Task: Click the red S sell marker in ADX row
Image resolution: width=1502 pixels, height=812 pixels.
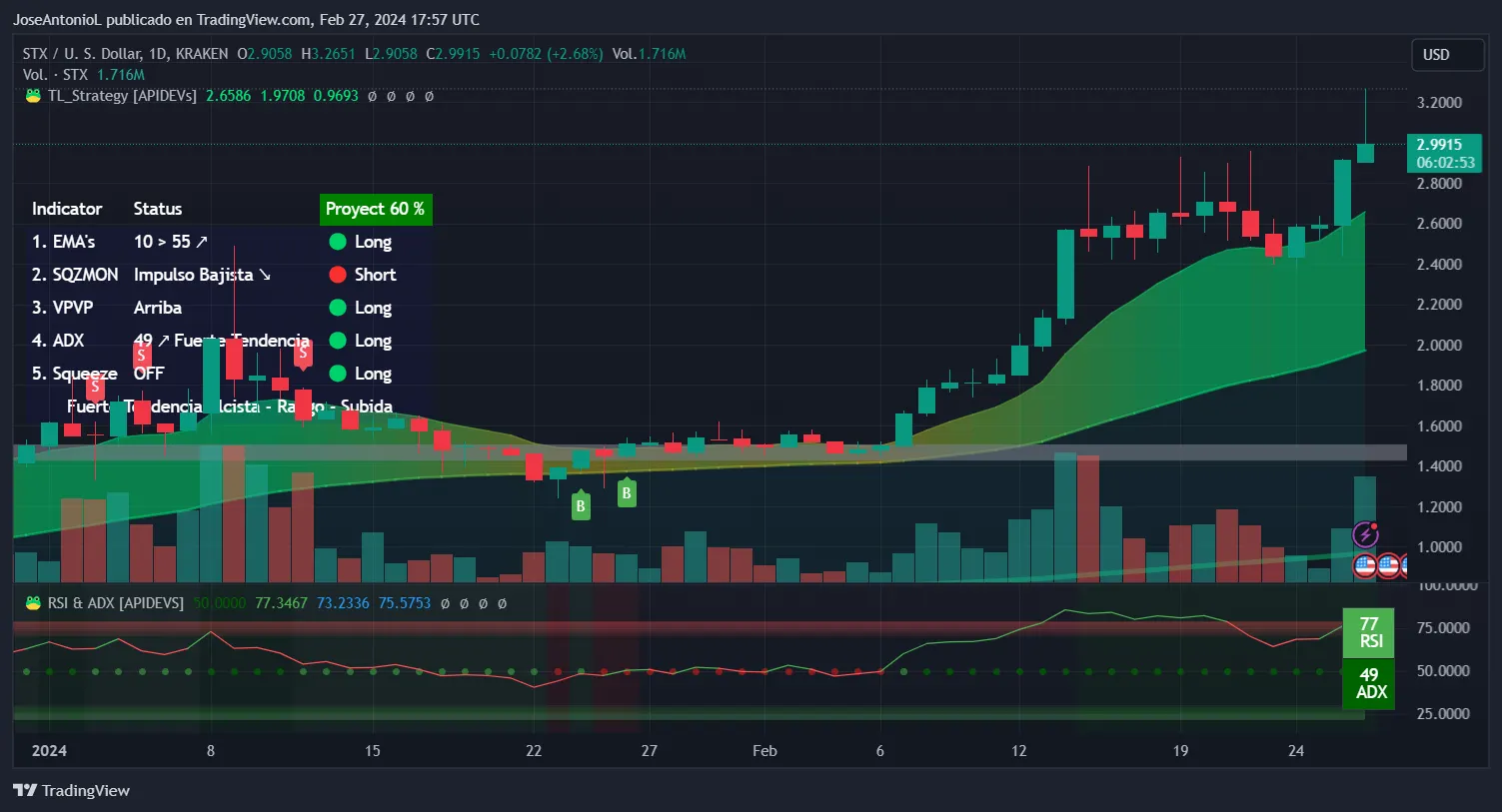Action: coord(142,355)
